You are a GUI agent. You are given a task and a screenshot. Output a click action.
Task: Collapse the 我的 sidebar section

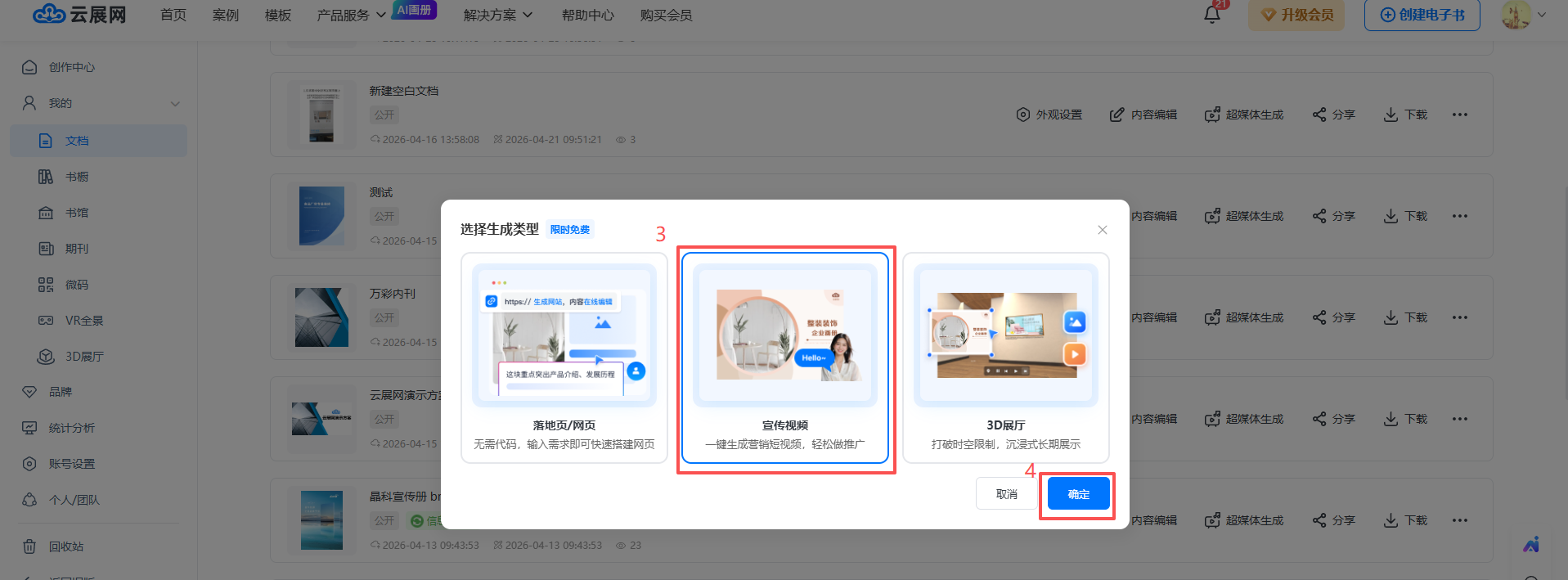tap(175, 104)
